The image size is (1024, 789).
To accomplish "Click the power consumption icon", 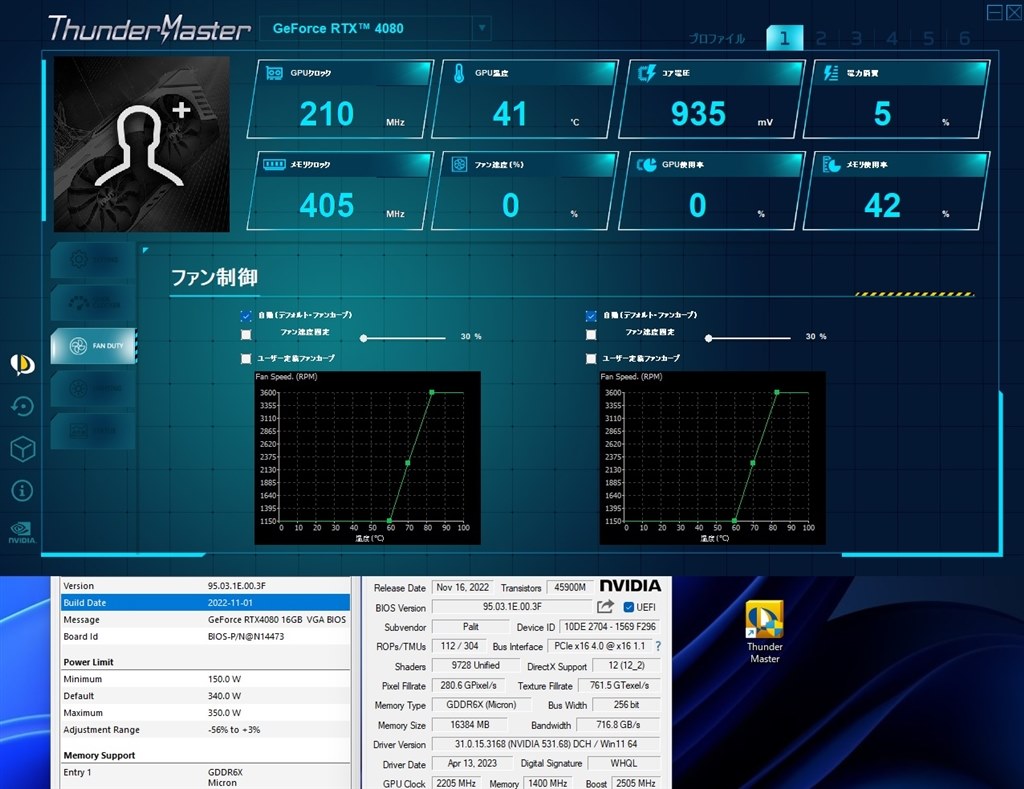I will [x=831, y=73].
